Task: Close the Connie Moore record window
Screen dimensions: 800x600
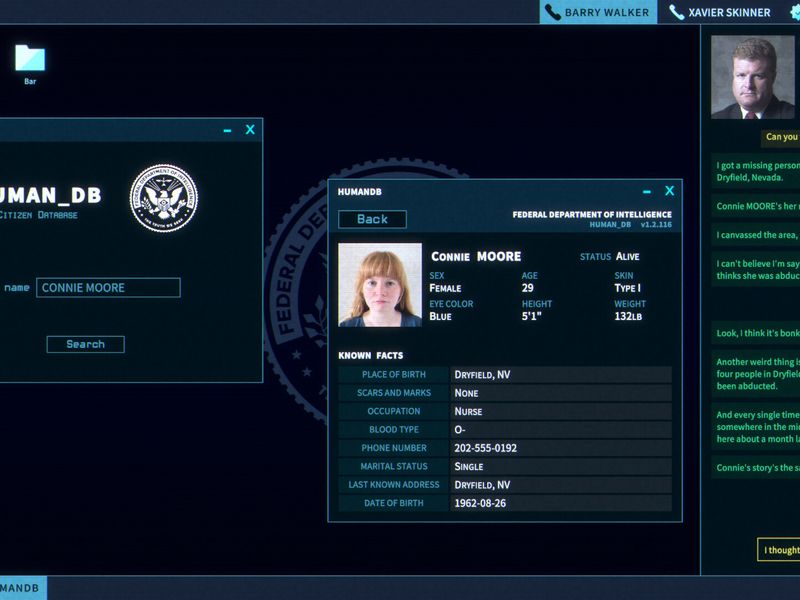Action: pos(669,191)
